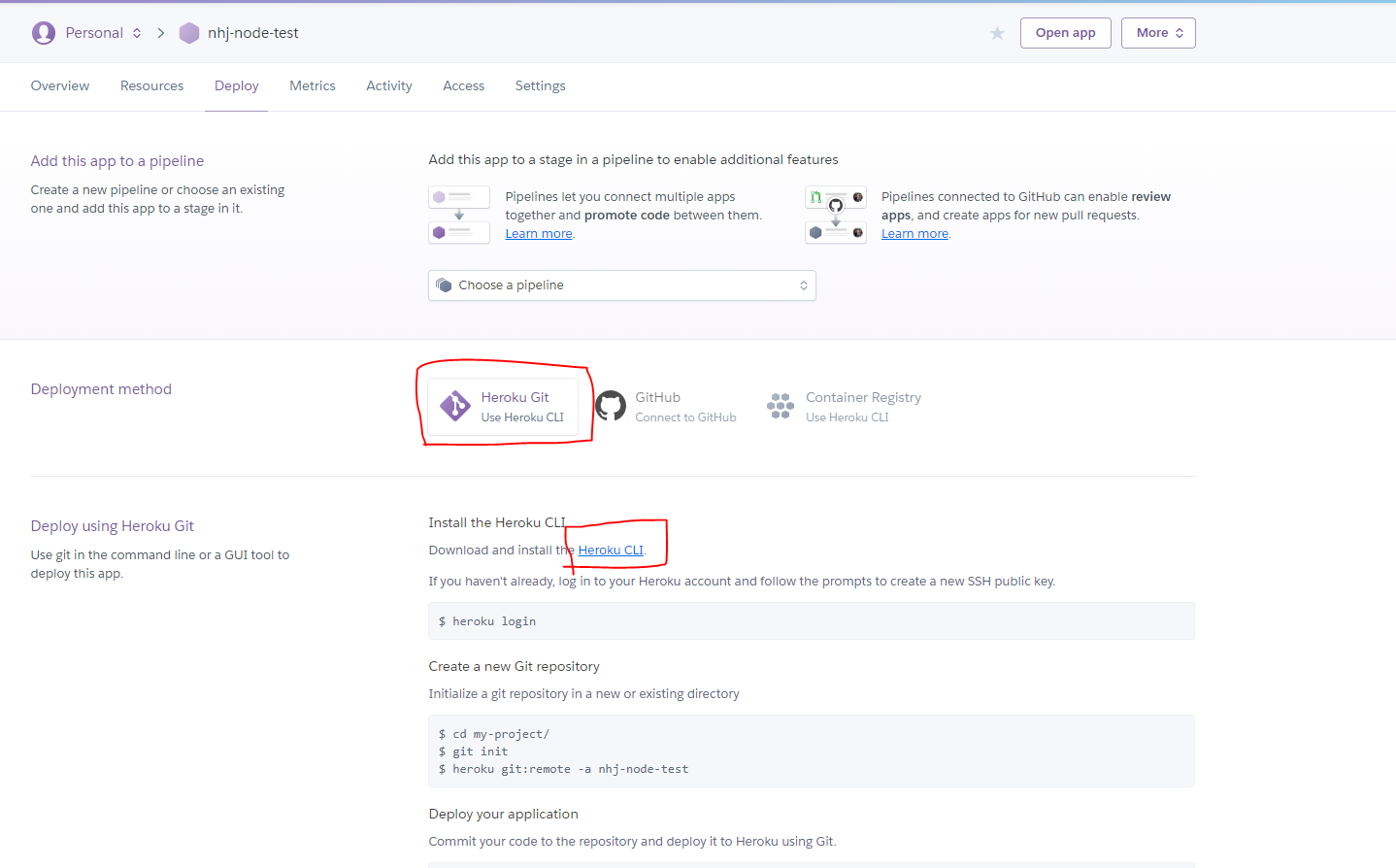The image size is (1396, 868).
Task: Click the 'Deploy your application' heading
Action: click(x=504, y=814)
